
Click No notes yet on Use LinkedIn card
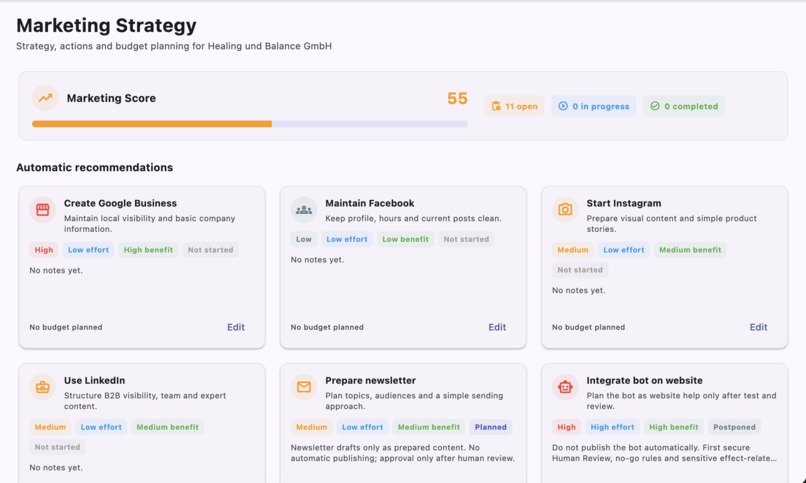click(x=56, y=468)
